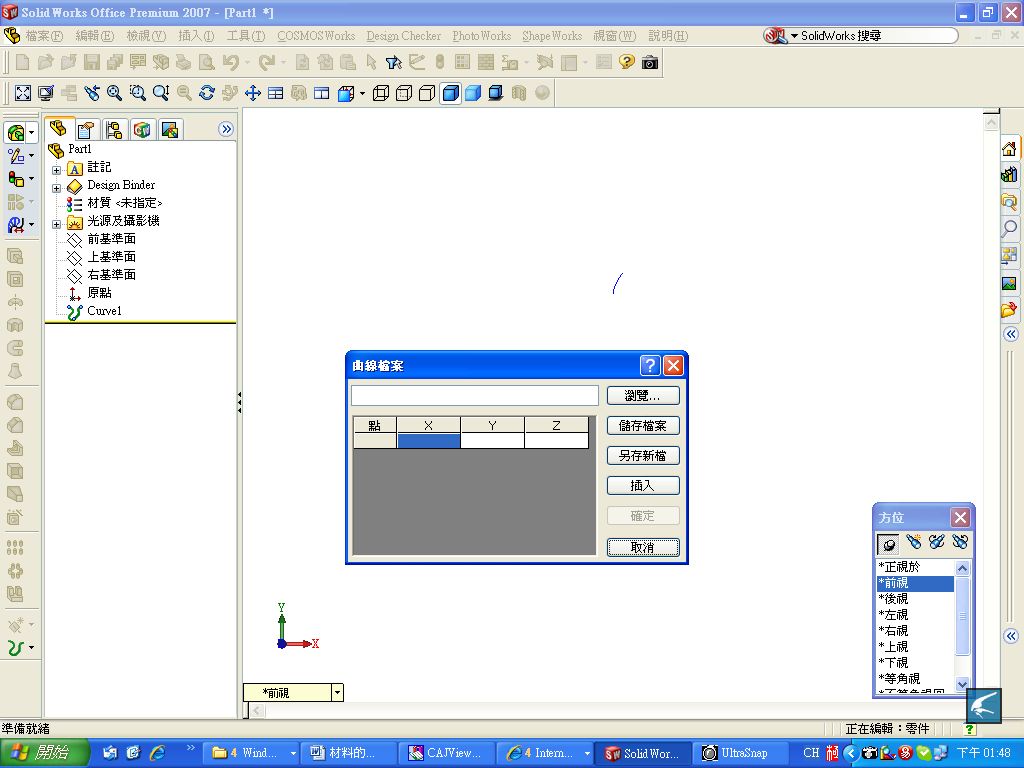Open the 工具 (Tools) menu
The image size is (1024, 768).
pos(246,36)
